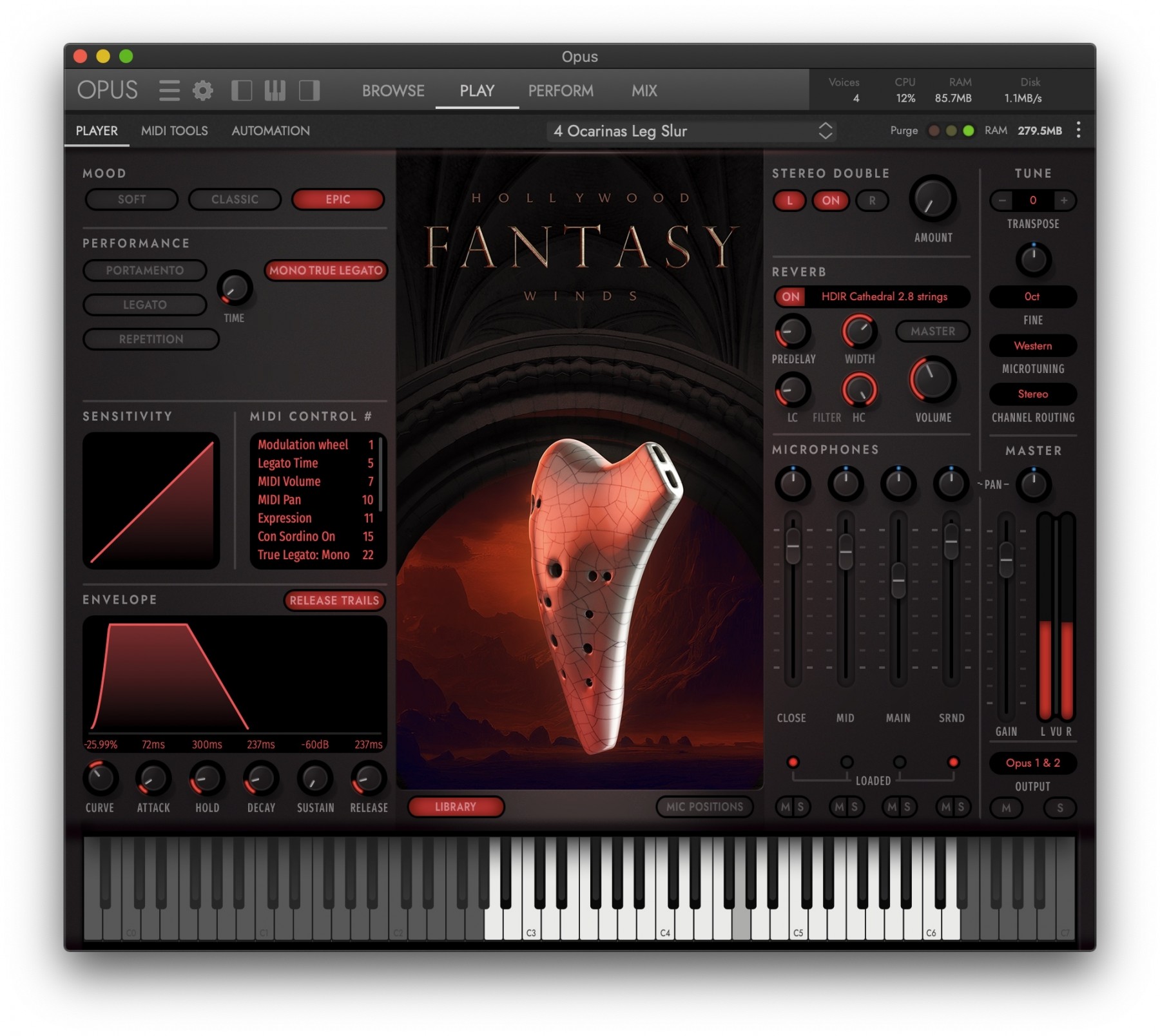Toggle the right sidebar panel icon
1160x1036 pixels.
(309, 90)
